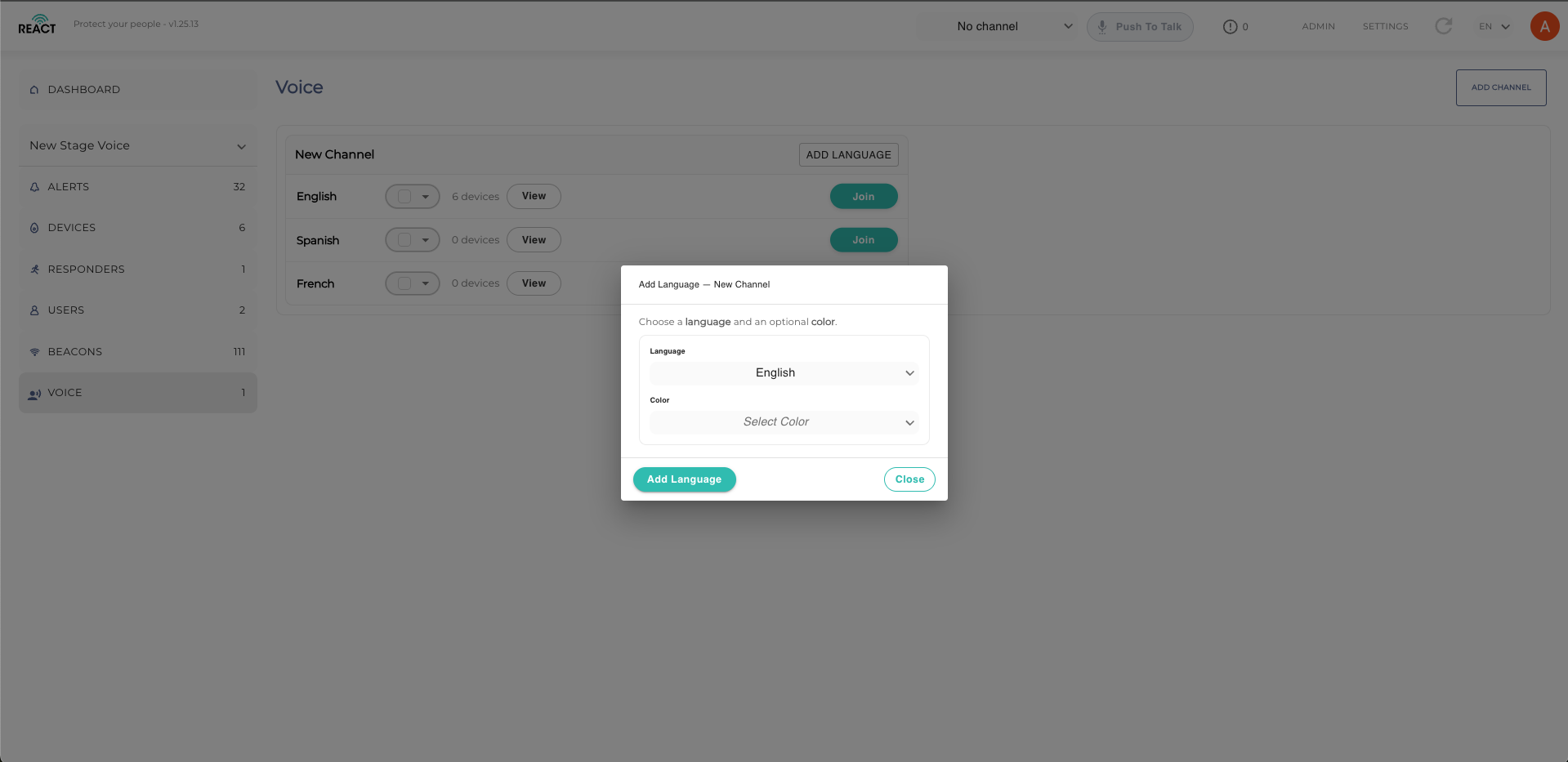The image size is (1568, 762).
Task: Click Add Language button in dialog
Action: coord(684,479)
